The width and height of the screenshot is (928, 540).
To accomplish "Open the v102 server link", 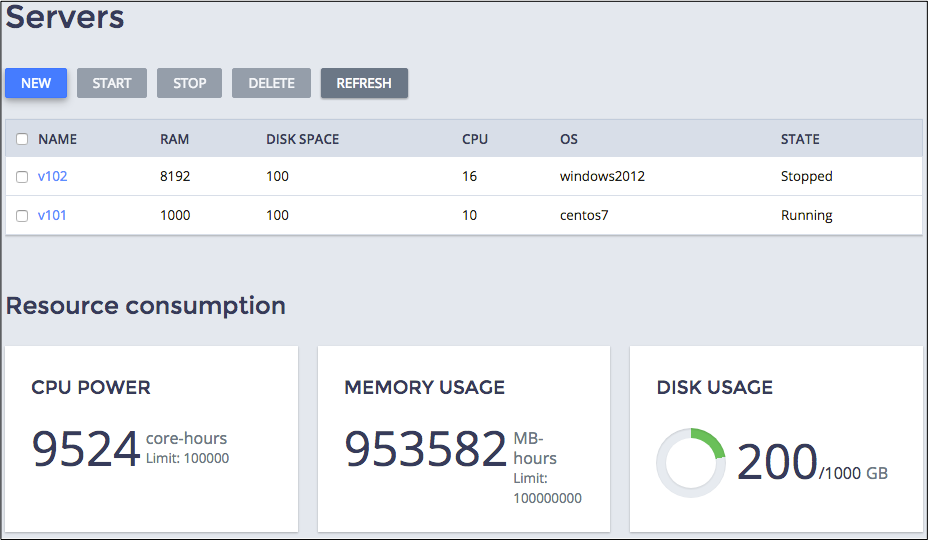I will pos(52,176).
